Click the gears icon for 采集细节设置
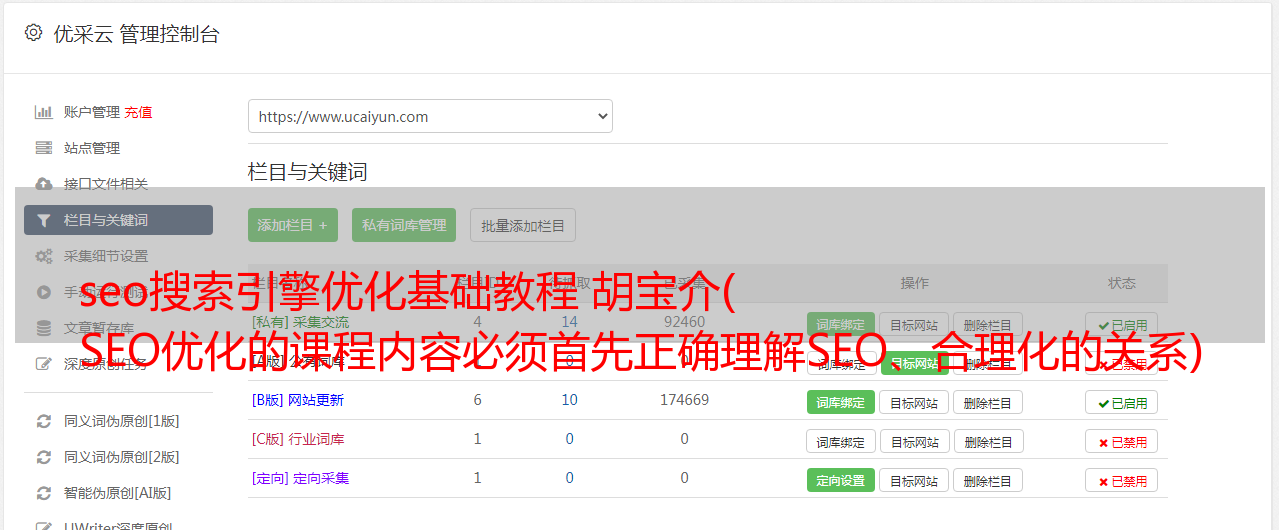The width and height of the screenshot is (1279, 530). 44,256
